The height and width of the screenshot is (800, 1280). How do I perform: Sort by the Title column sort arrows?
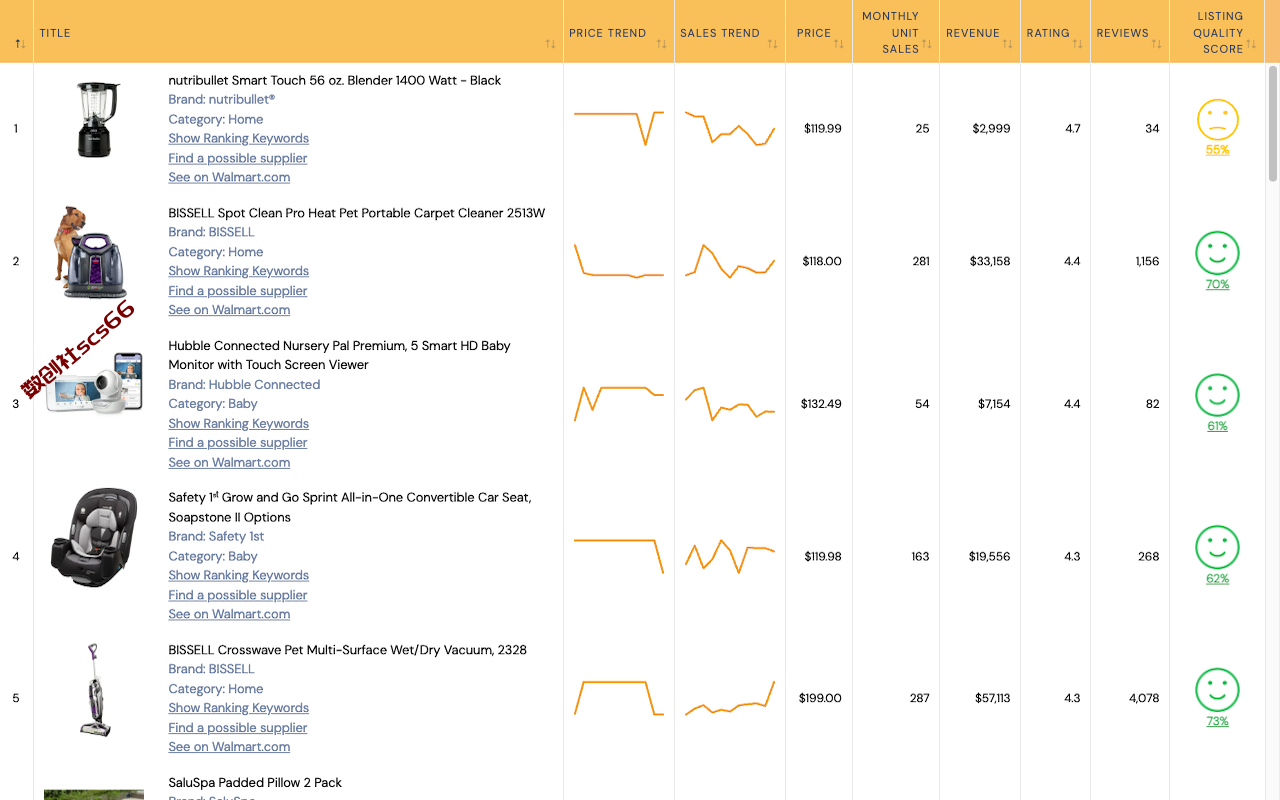point(550,44)
